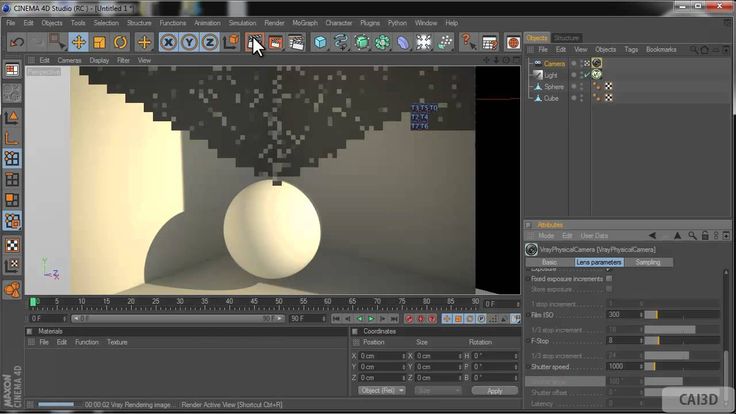Toggle Z axis lock
736x414 pixels.
[209, 42]
